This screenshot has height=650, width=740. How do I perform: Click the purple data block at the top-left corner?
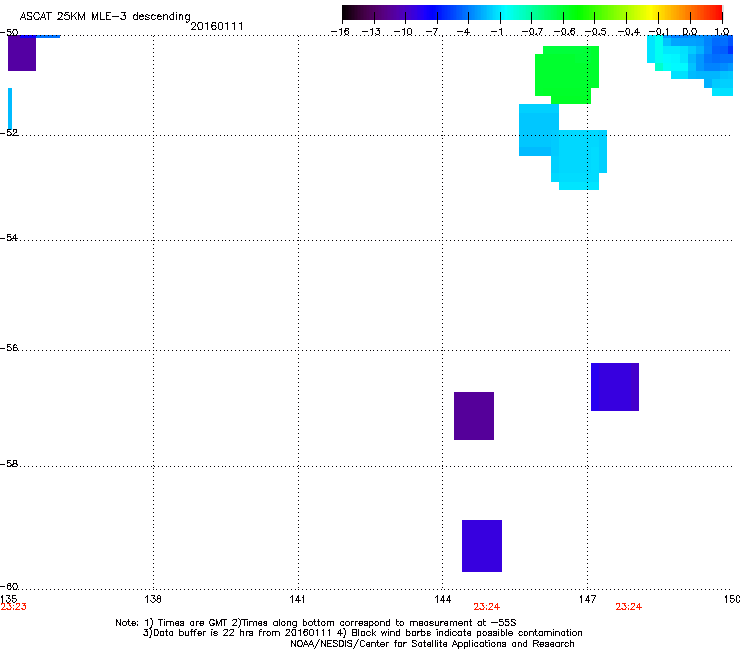22,53
